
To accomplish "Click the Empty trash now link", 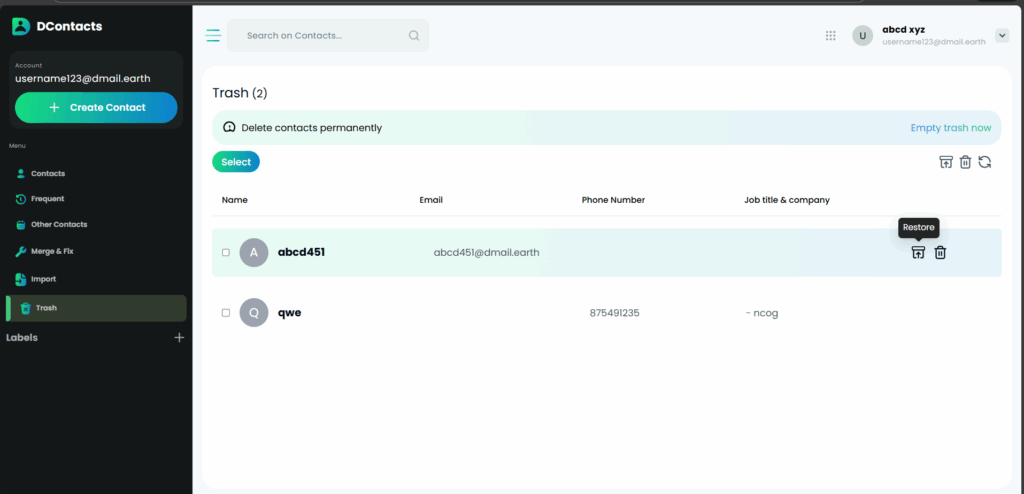I will (950, 128).
